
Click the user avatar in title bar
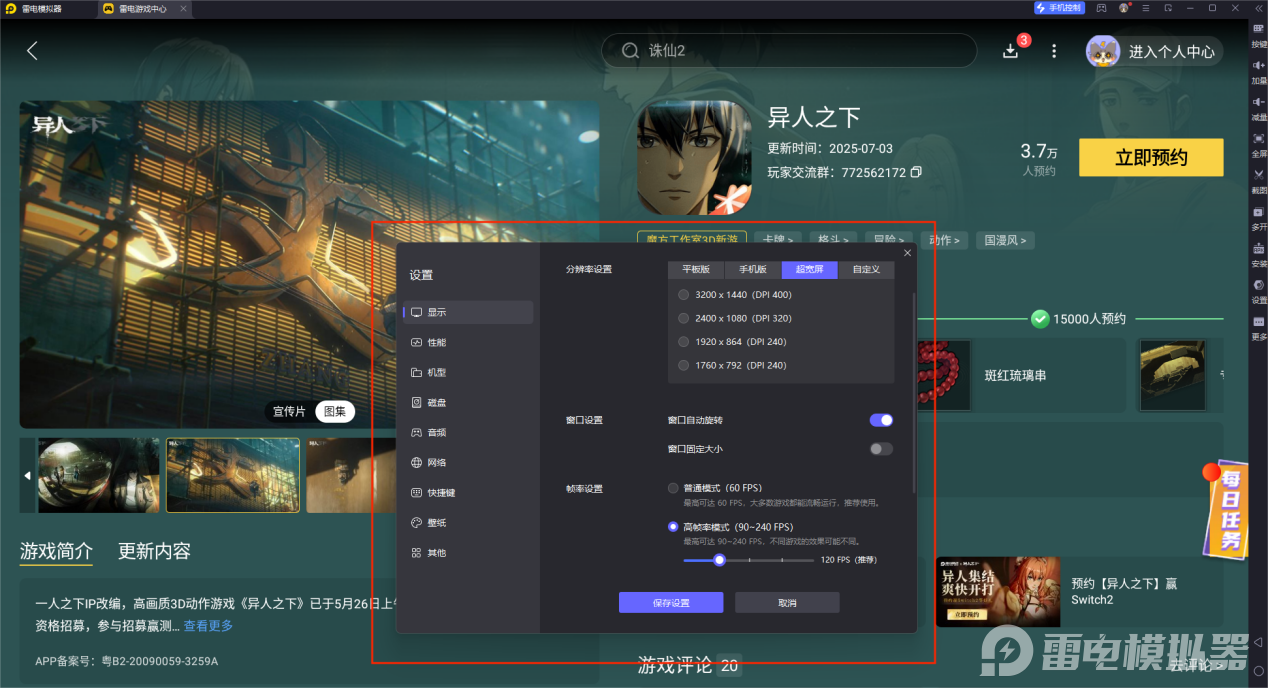pyautogui.click(x=1124, y=8)
